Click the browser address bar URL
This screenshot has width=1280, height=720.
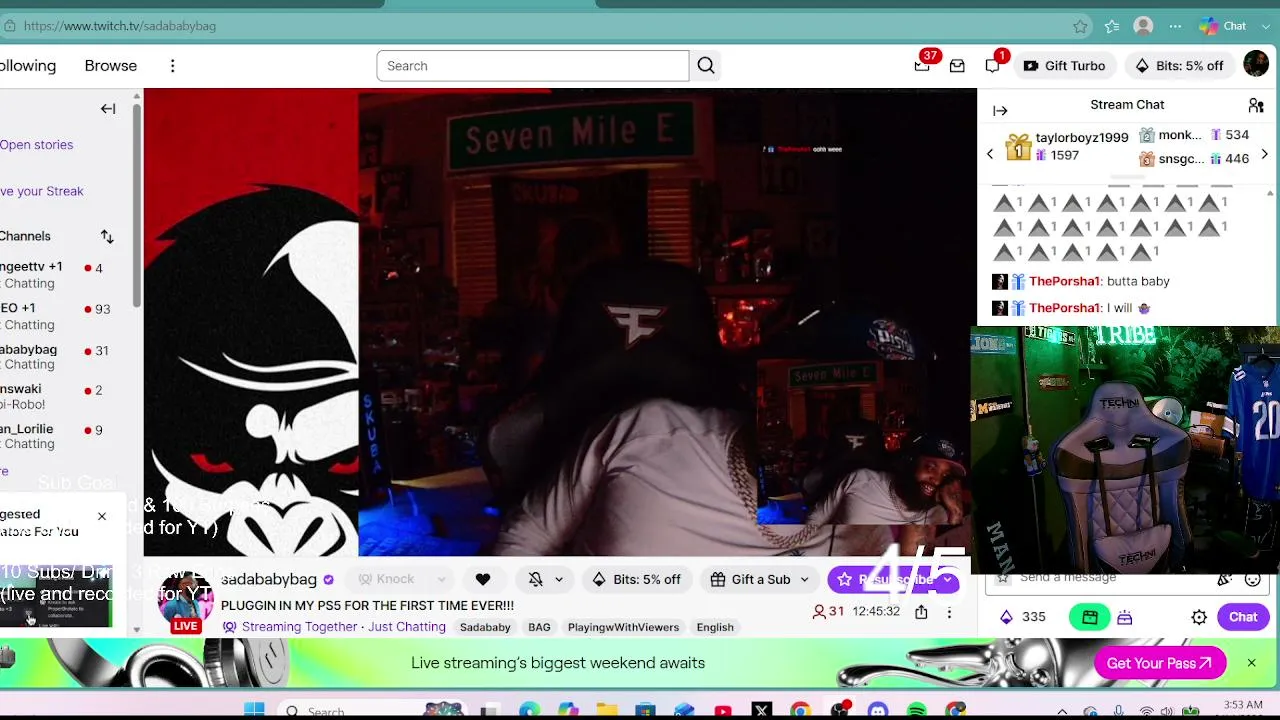(x=120, y=26)
